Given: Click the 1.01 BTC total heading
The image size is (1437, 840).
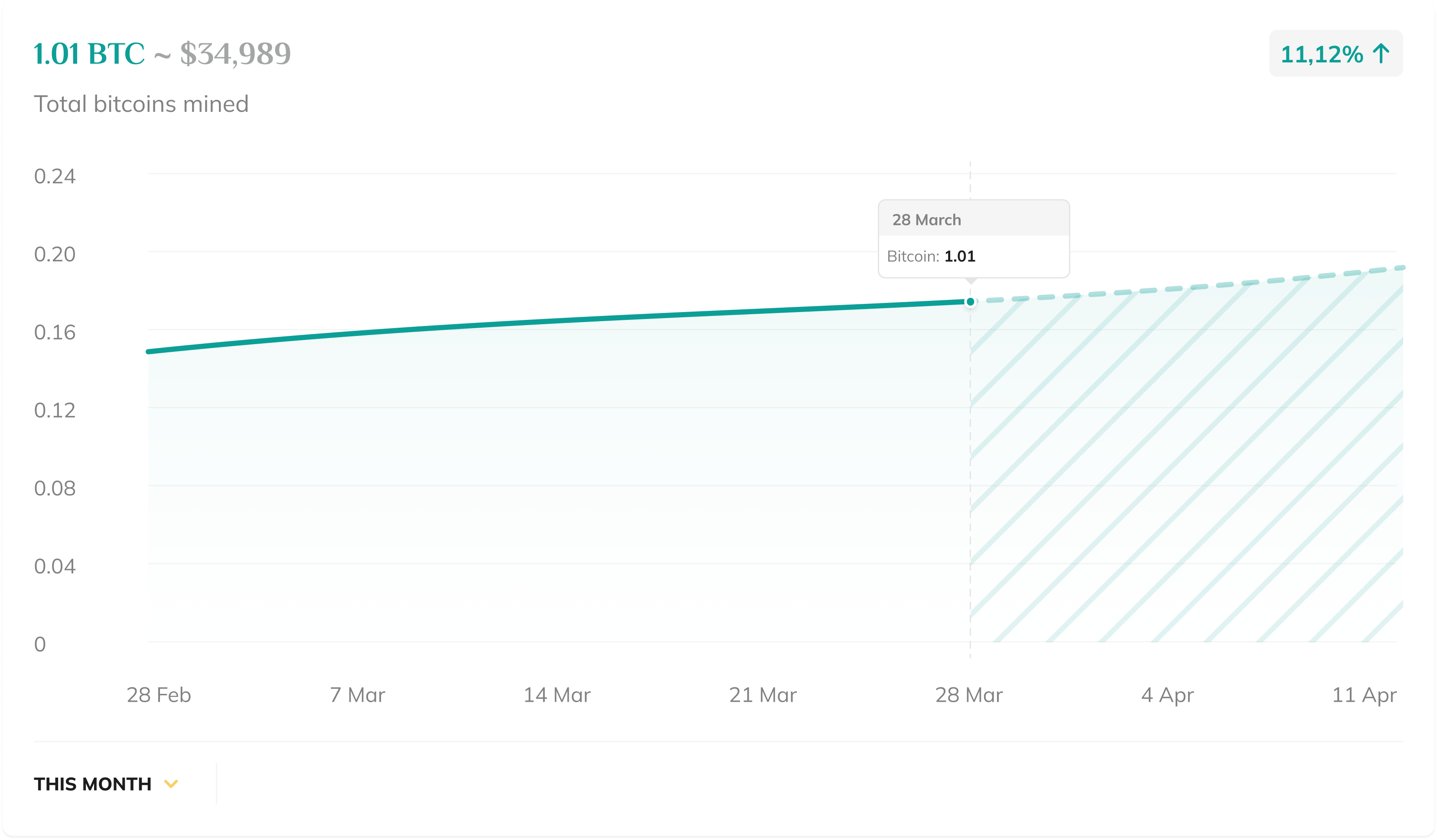Looking at the screenshot, I should [x=89, y=54].
